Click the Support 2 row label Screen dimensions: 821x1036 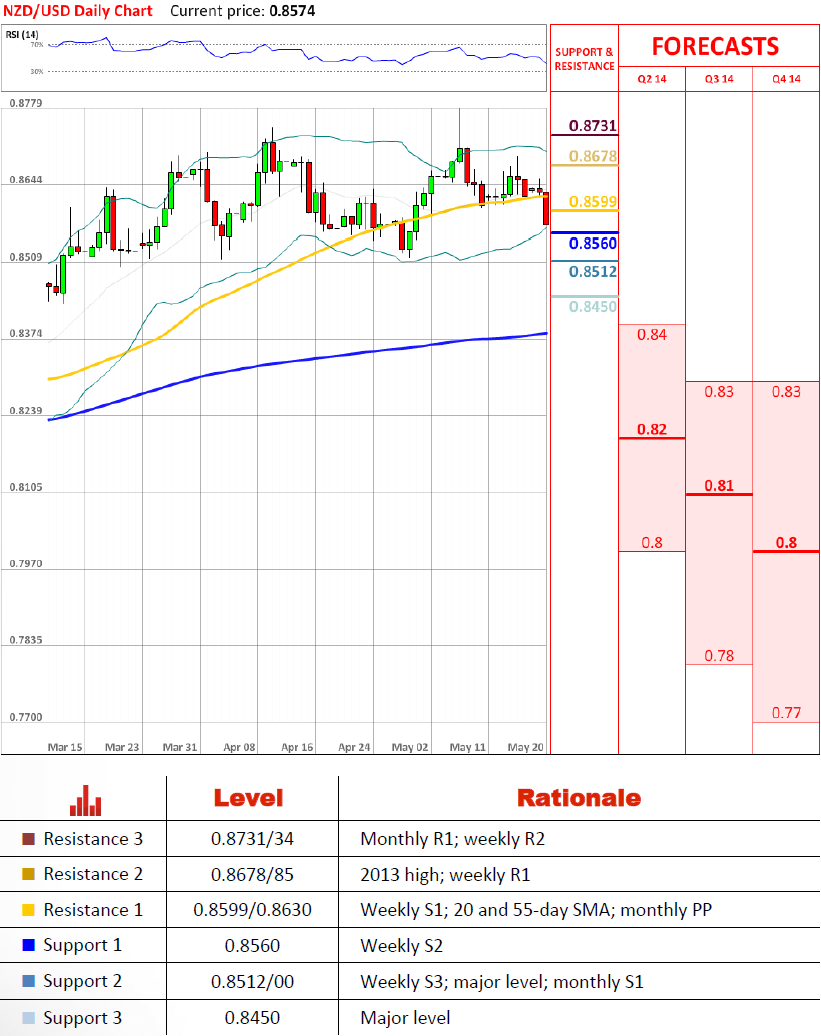[x=83, y=982]
